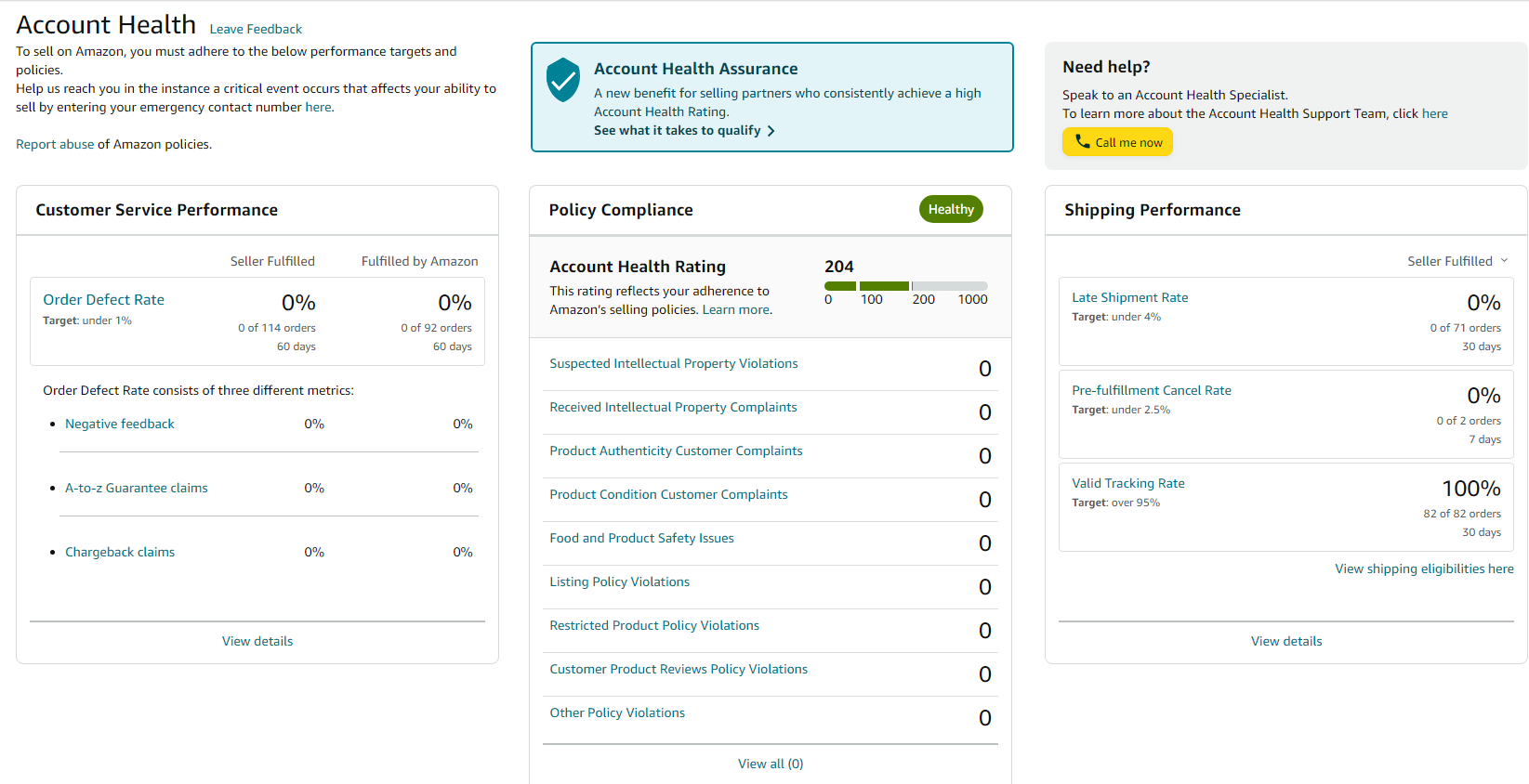Viewport: 1529px width, 784px height.
Task: Open the Negative feedback metric
Action: (120, 424)
